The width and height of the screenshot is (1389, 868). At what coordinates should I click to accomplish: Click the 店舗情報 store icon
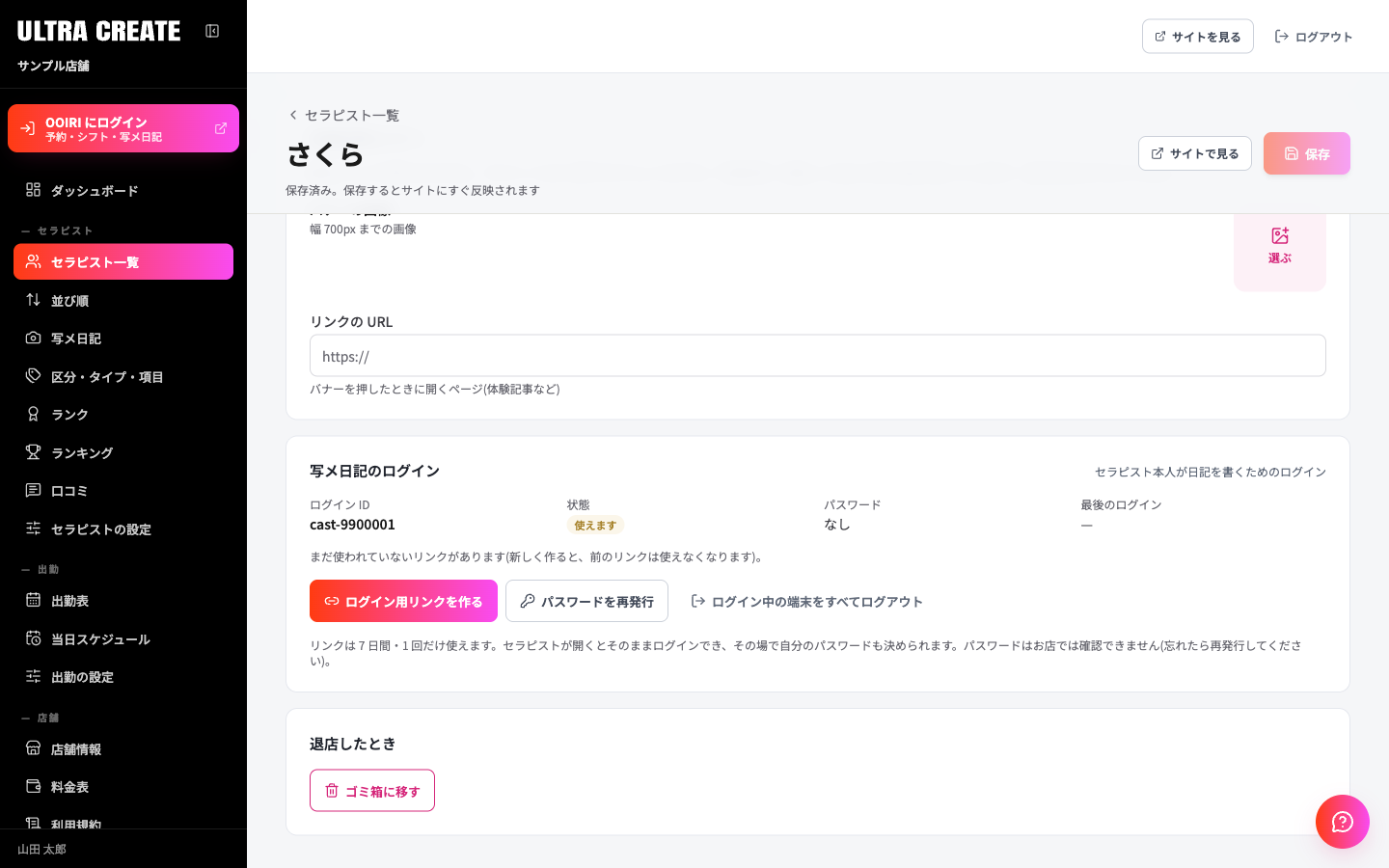point(33,748)
